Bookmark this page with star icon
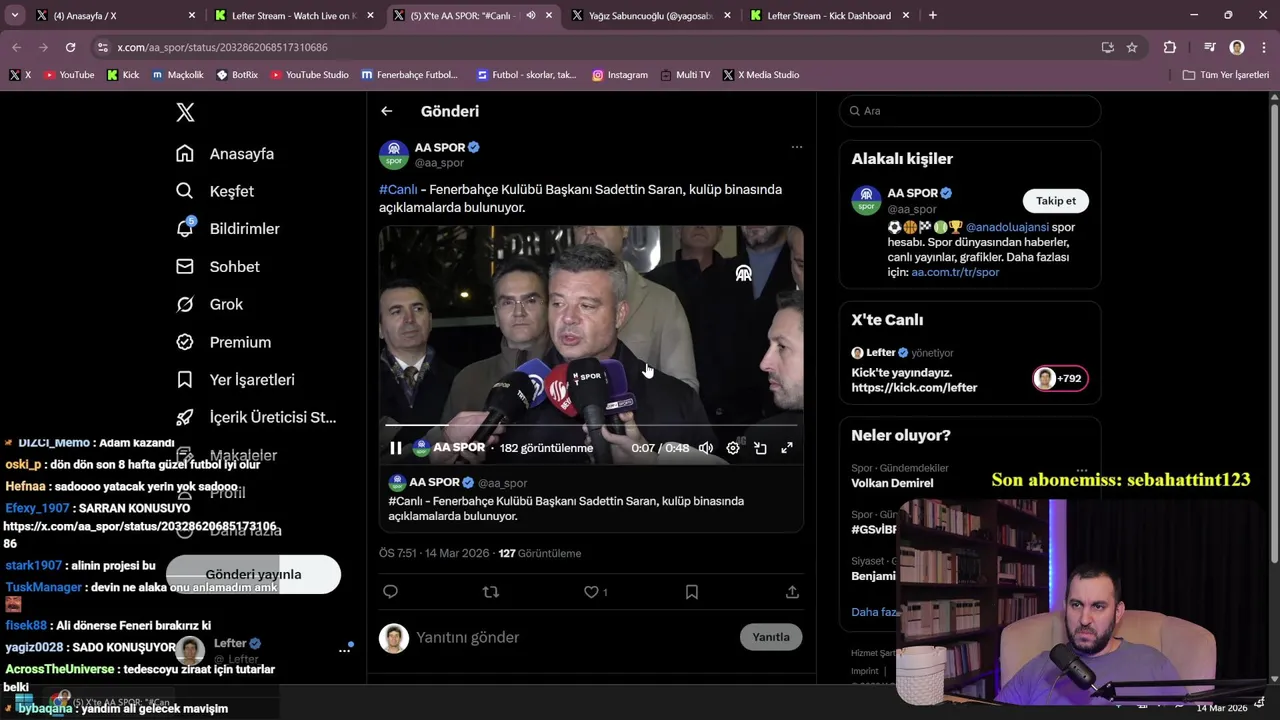The height and width of the screenshot is (720, 1280). (x=1132, y=47)
